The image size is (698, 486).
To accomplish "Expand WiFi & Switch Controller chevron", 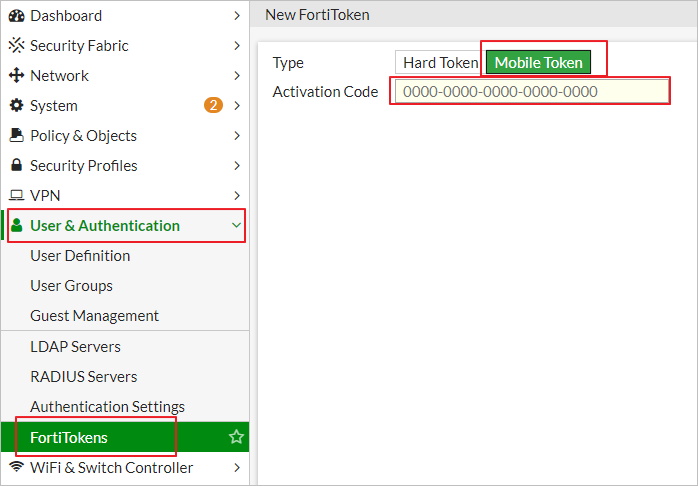I will coord(237,467).
